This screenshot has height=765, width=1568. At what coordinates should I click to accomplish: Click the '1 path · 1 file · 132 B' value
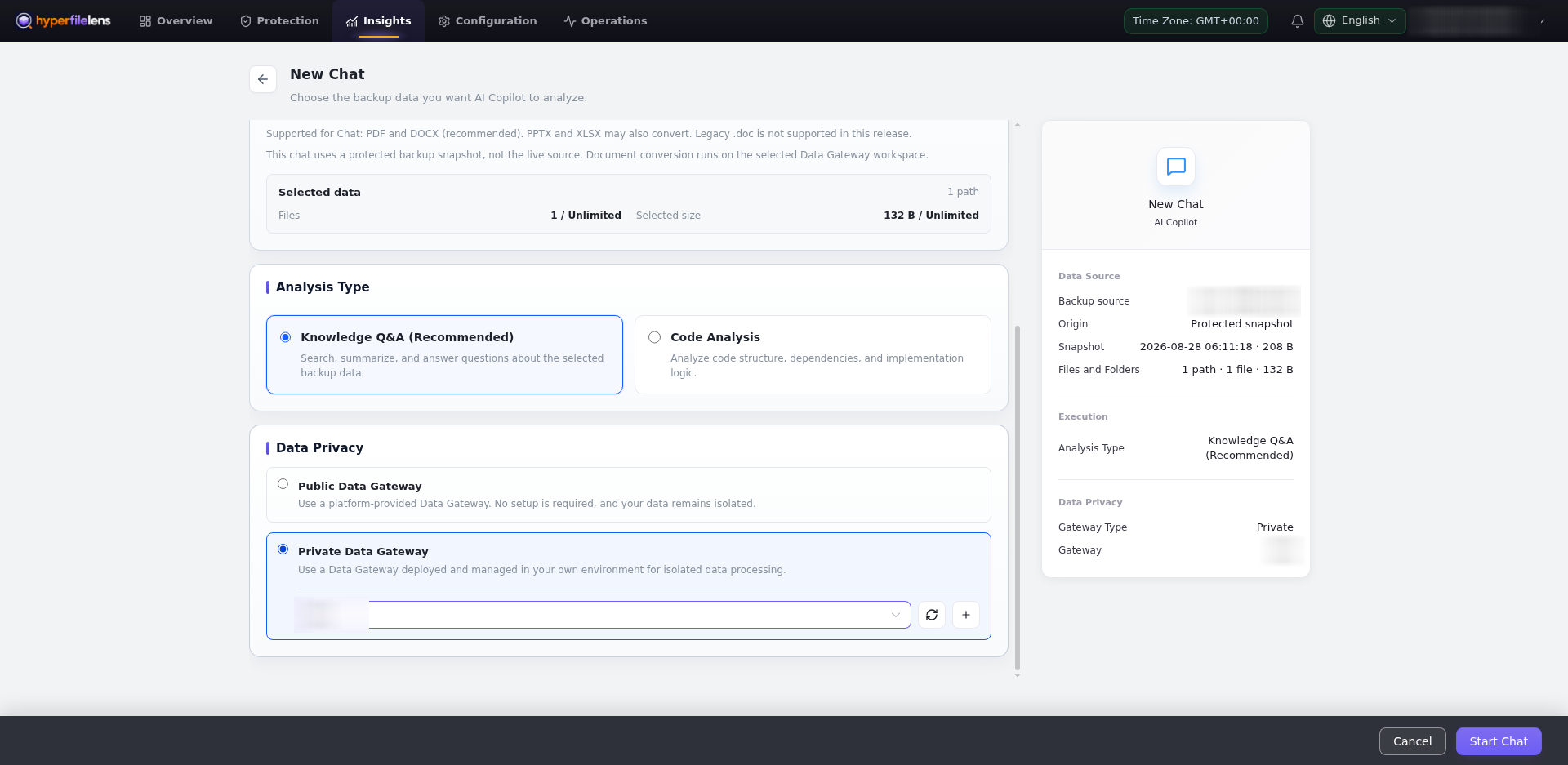pos(1237,370)
